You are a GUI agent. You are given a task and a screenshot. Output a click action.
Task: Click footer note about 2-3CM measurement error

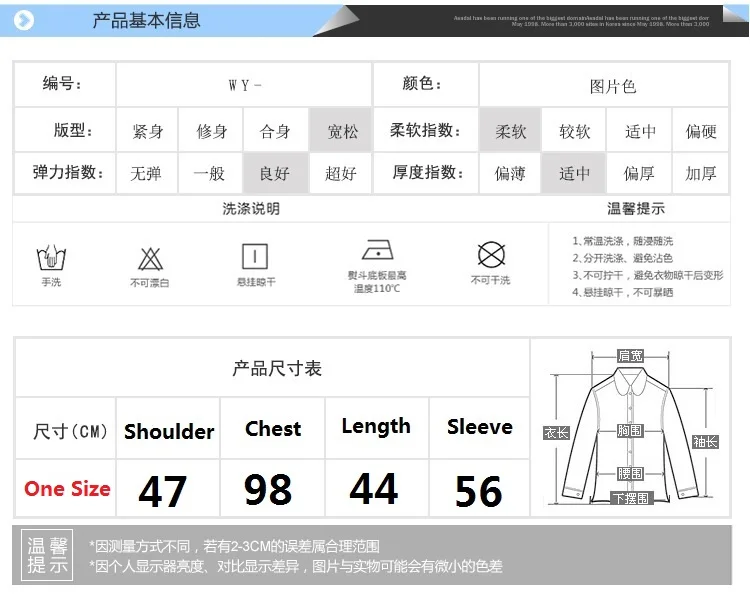pyautogui.click(x=234, y=546)
